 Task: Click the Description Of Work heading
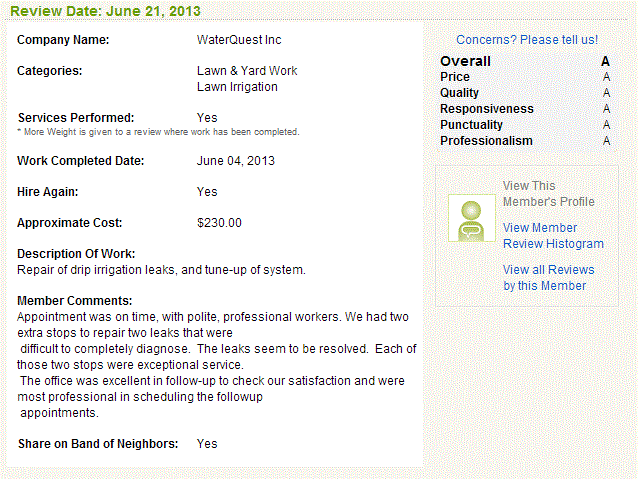76,254
